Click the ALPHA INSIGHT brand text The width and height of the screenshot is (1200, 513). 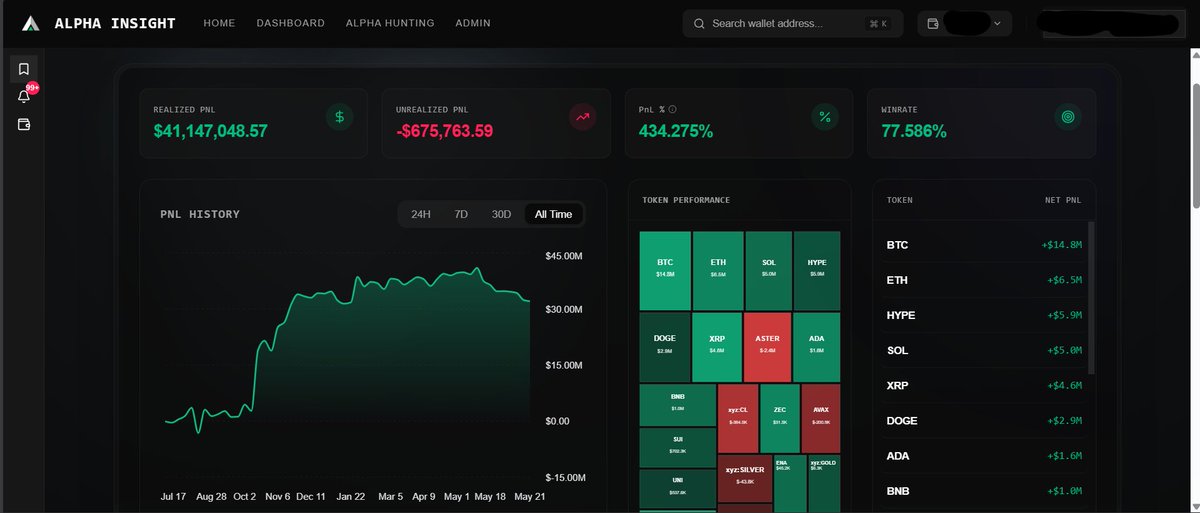115,23
